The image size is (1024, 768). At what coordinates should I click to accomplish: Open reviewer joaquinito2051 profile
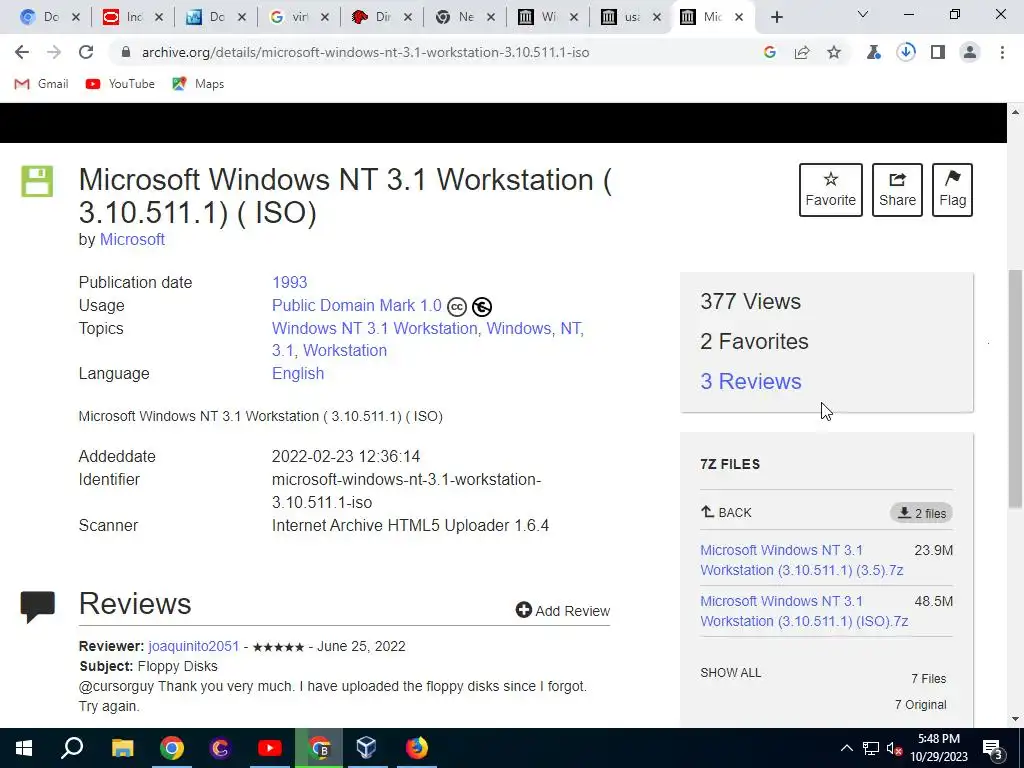coord(194,647)
